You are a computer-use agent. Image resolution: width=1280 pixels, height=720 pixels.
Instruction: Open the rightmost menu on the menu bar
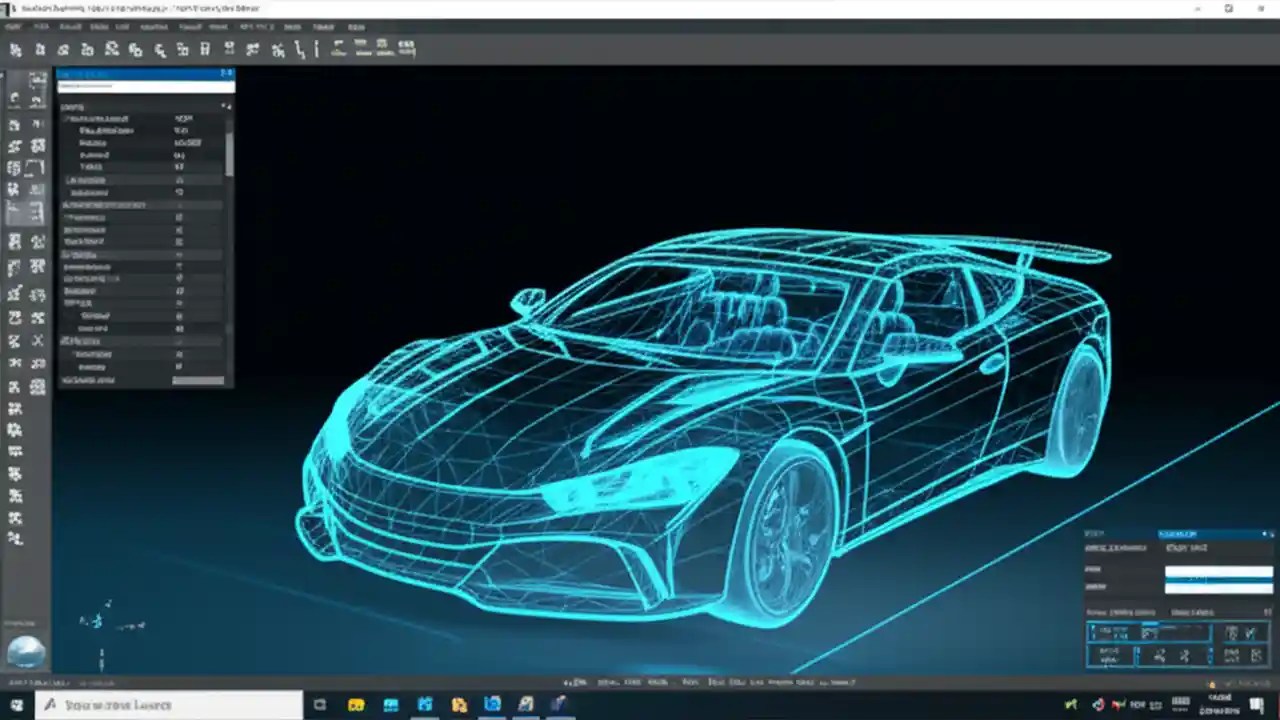click(358, 27)
